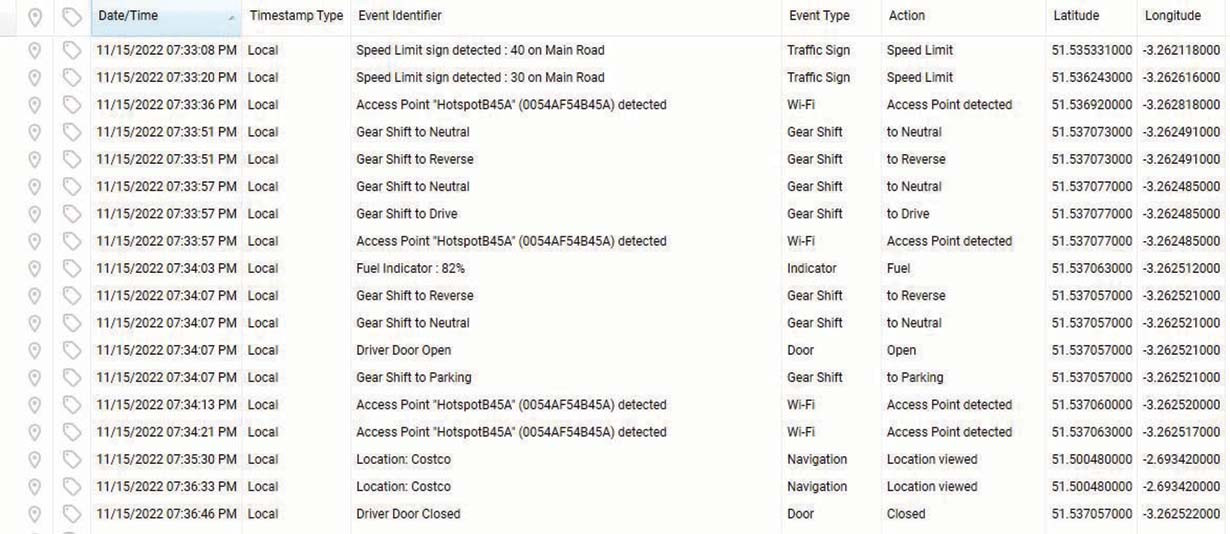Sort by Event Identifier column header
Image resolution: width=1230 pixels, height=534 pixels.
pos(400,16)
